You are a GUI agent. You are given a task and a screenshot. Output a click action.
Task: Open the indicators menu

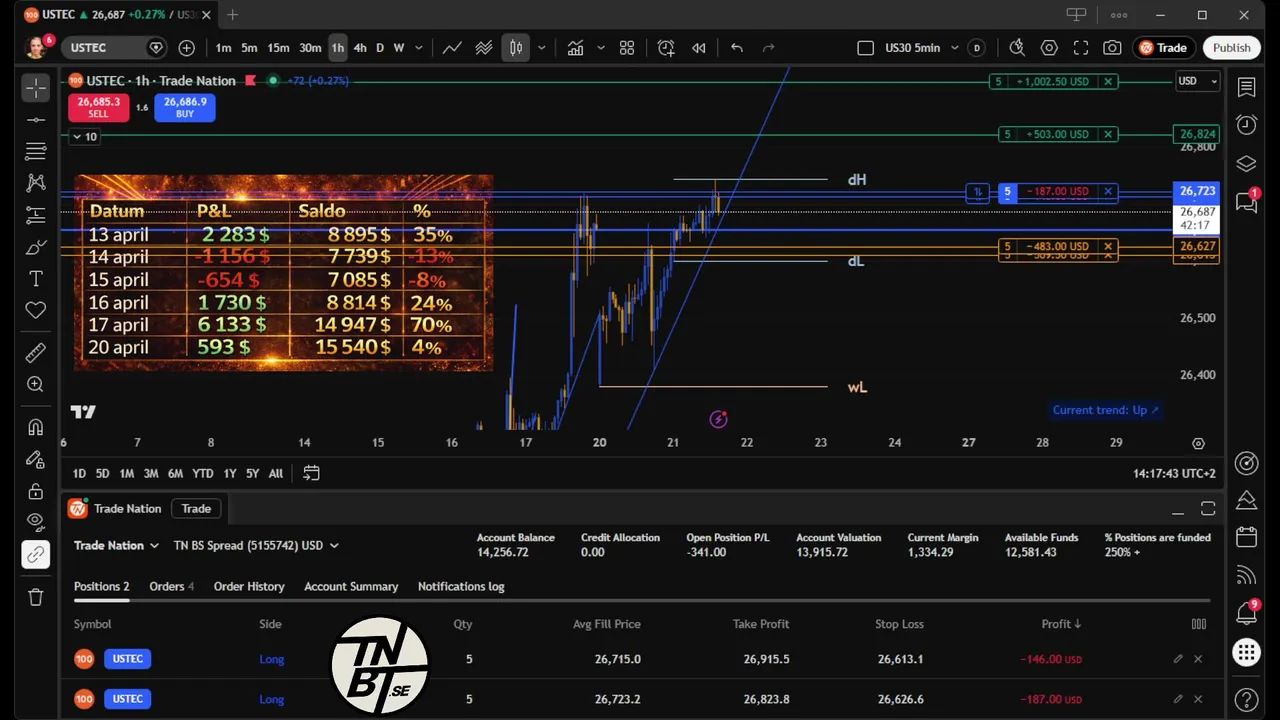pos(575,48)
